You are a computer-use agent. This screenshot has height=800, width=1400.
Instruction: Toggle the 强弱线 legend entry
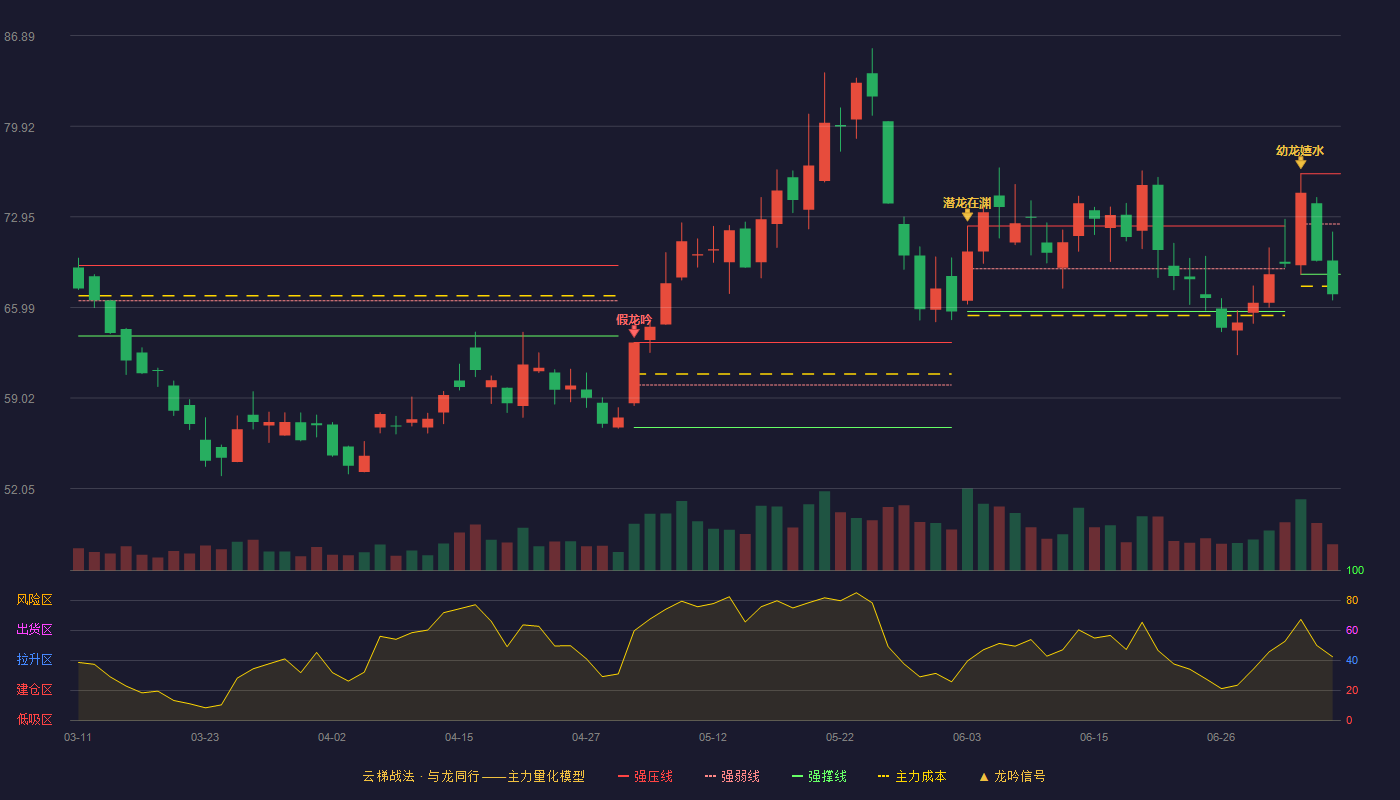pyautogui.click(x=732, y=777)
